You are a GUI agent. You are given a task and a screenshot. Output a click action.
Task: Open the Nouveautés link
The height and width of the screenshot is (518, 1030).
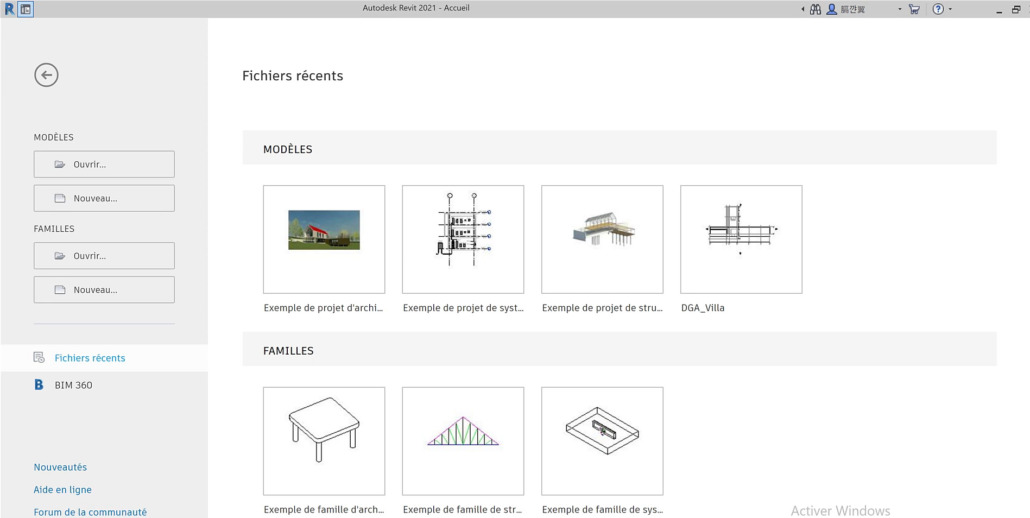point(60,467)
